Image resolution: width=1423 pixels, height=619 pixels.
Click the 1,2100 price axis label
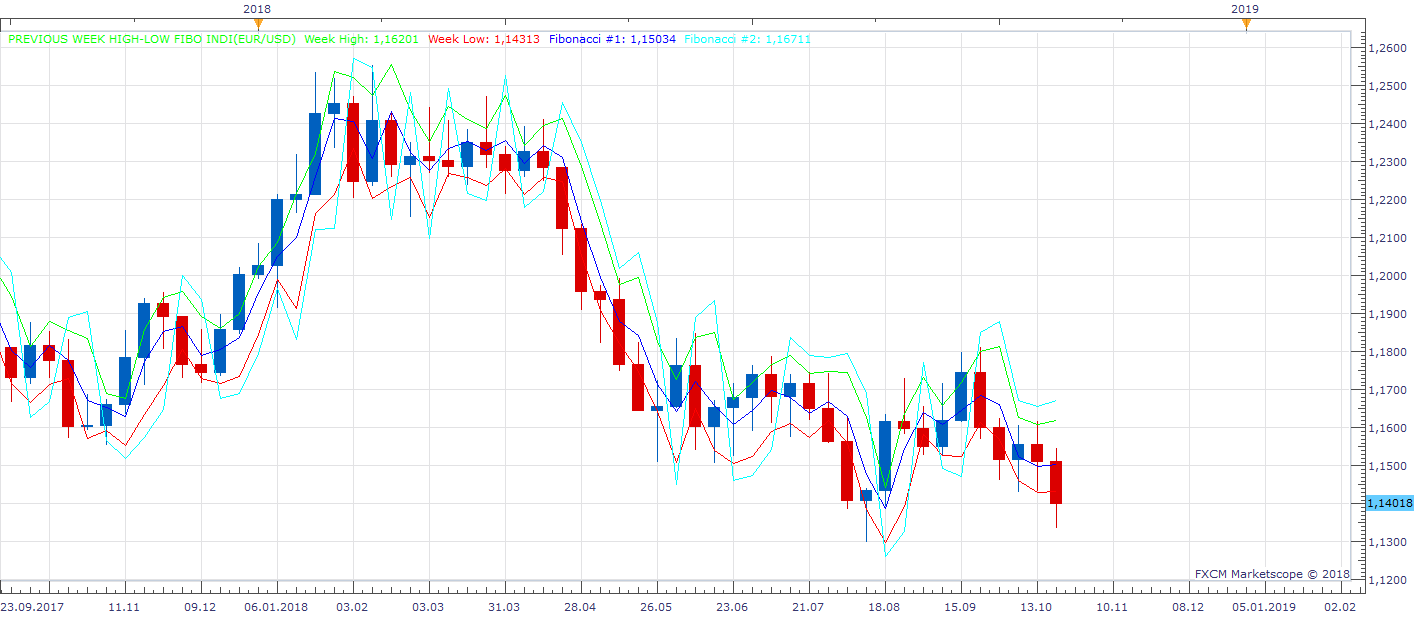[x=1386, y=238]
